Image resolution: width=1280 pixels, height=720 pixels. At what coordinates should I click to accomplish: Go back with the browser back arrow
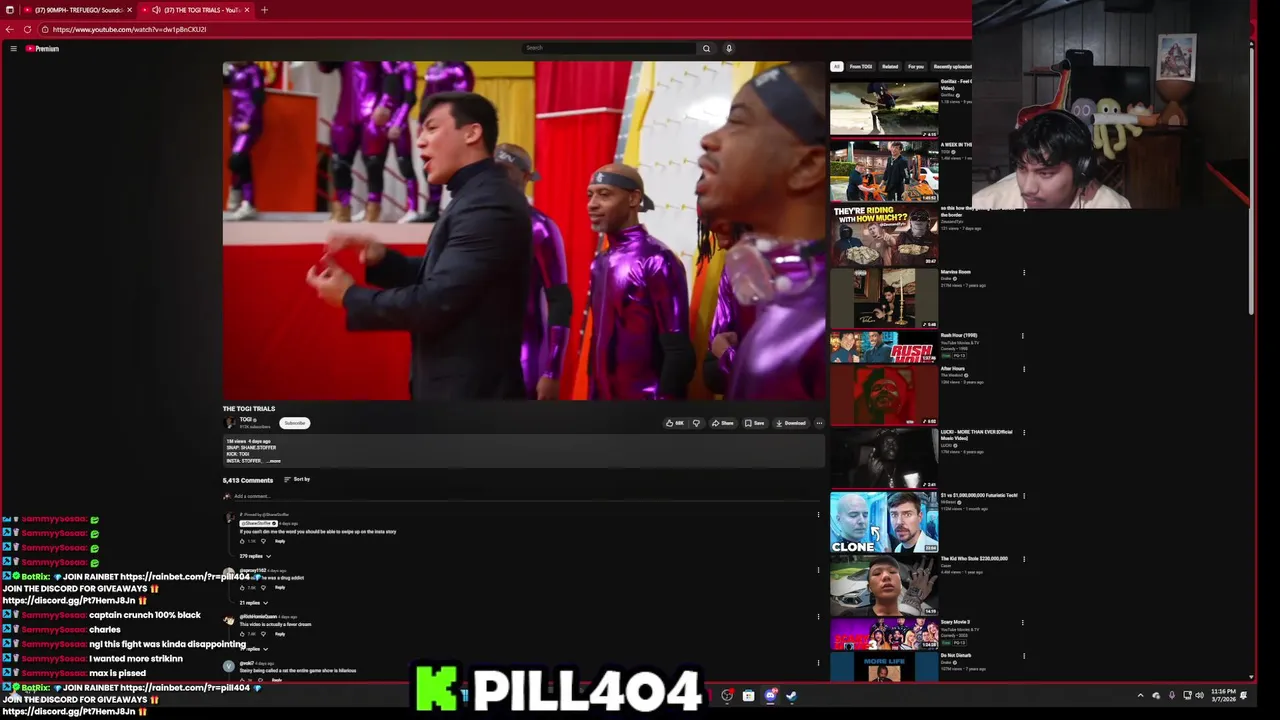click(10, 29)
